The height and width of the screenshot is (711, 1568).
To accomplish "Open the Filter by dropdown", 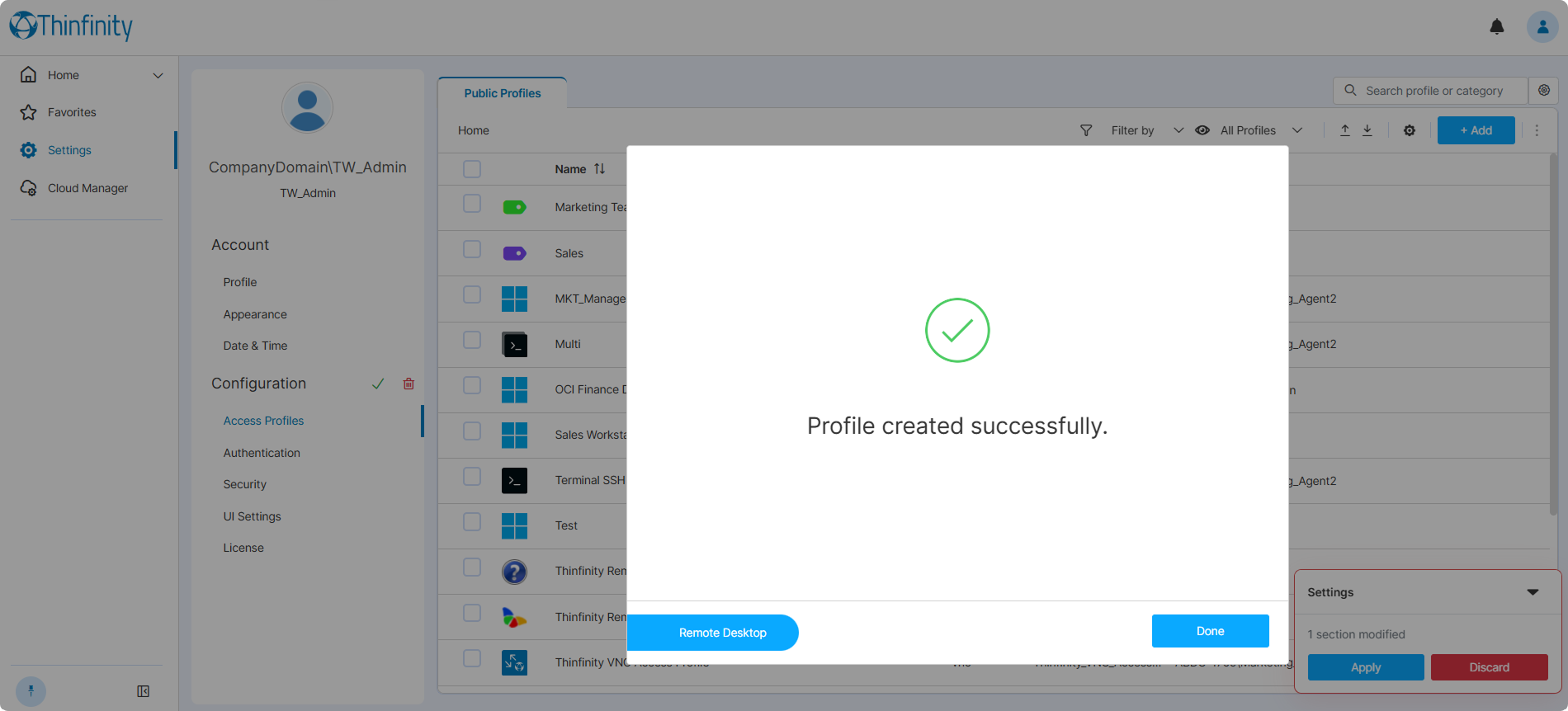I will pos(1146,130).
